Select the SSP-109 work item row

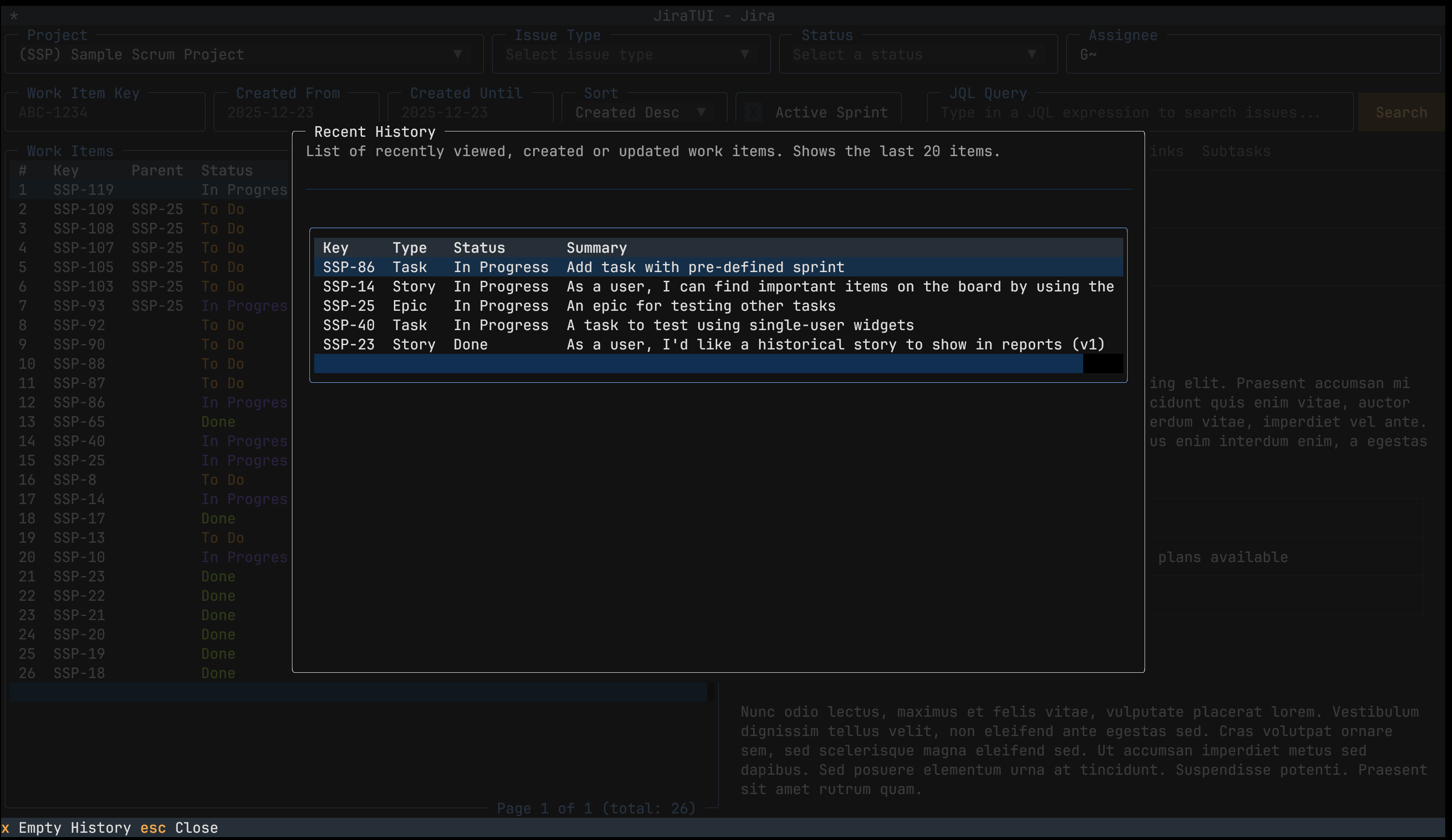tap(149, 209)
